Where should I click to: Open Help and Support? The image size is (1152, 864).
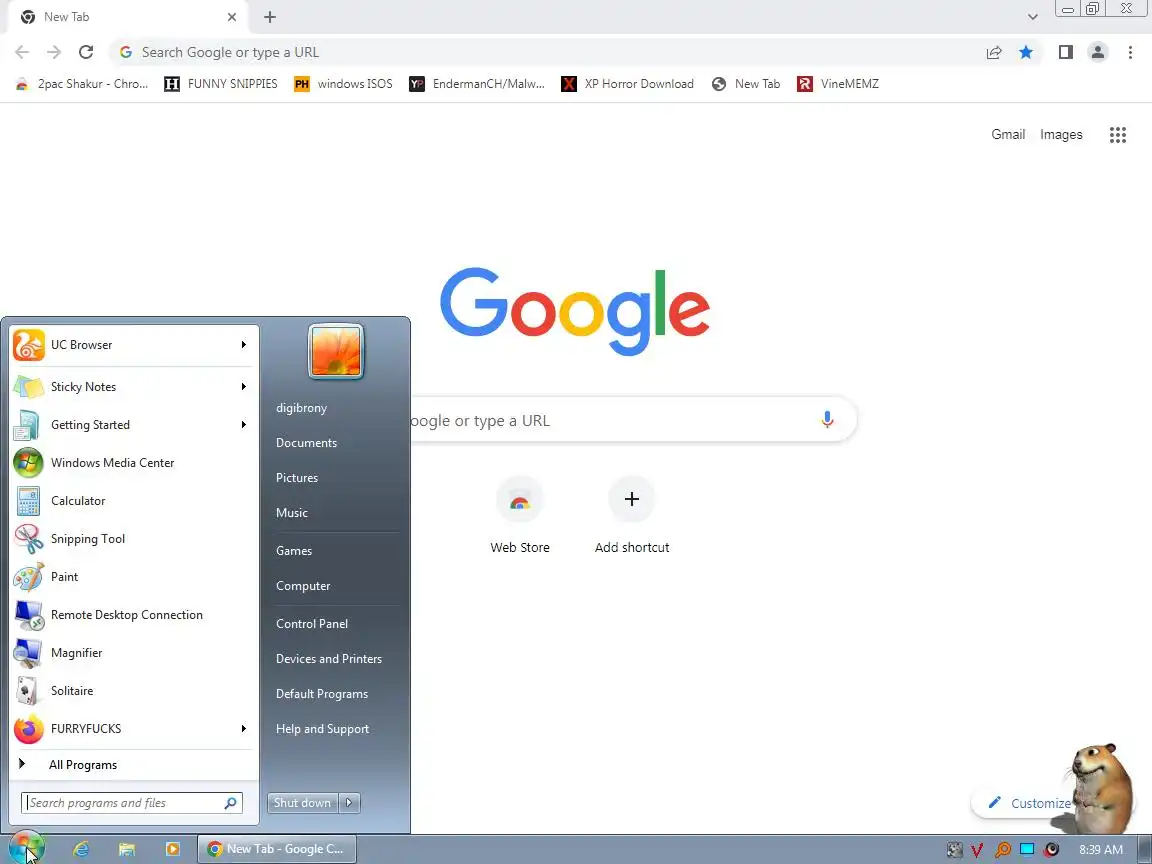coord(323,729)
